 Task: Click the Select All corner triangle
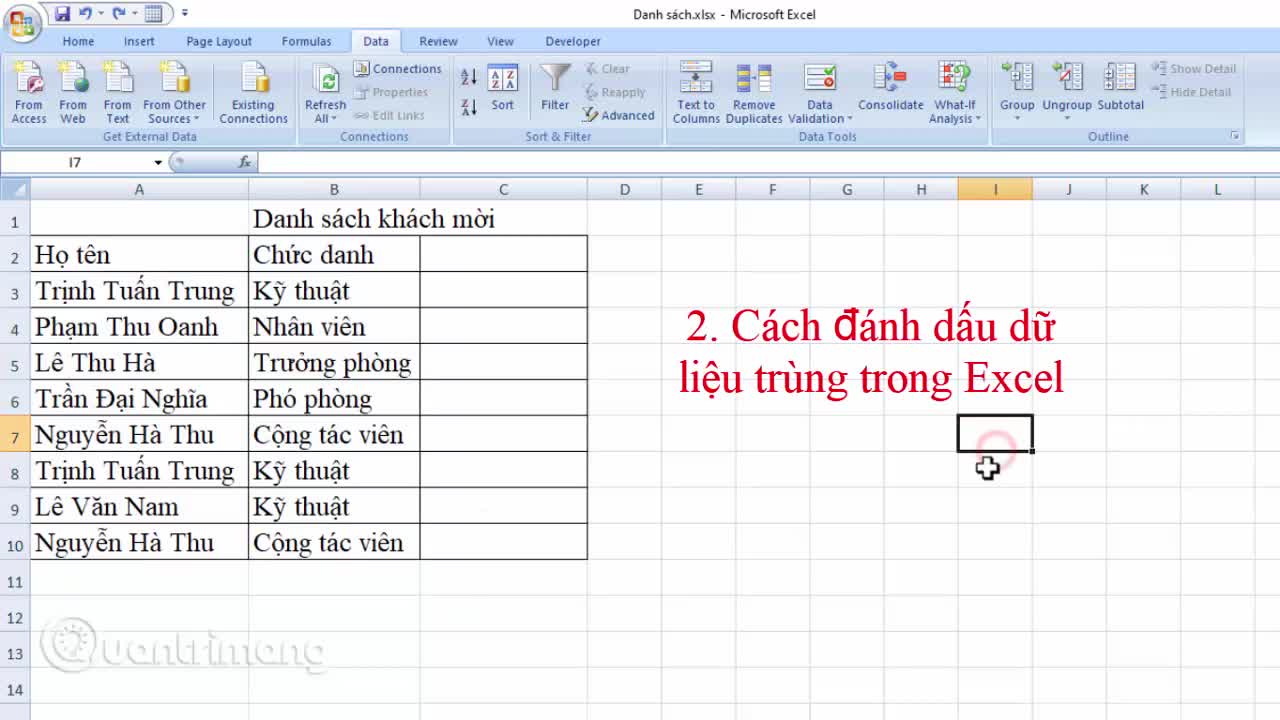[15, 189]
